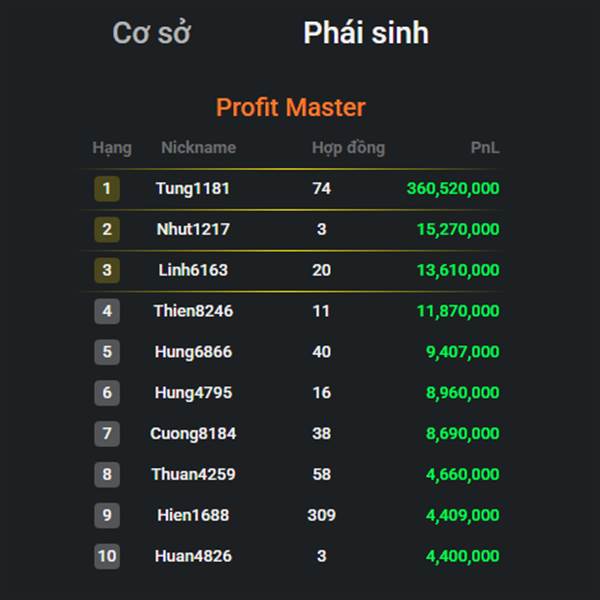Click the rank 3 badge icon
Screen dimensions: 600x600
[107, 270]
